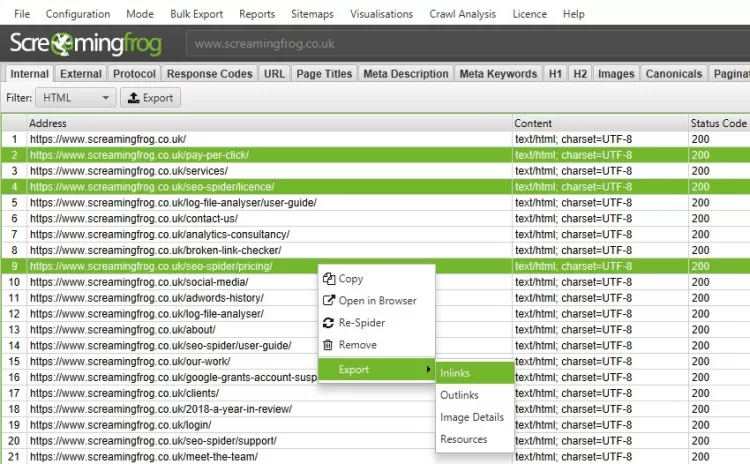This screenshot has width=750, height=464.
Task: Choose Outlinks in the Export submenu
Action: [459, 395]
